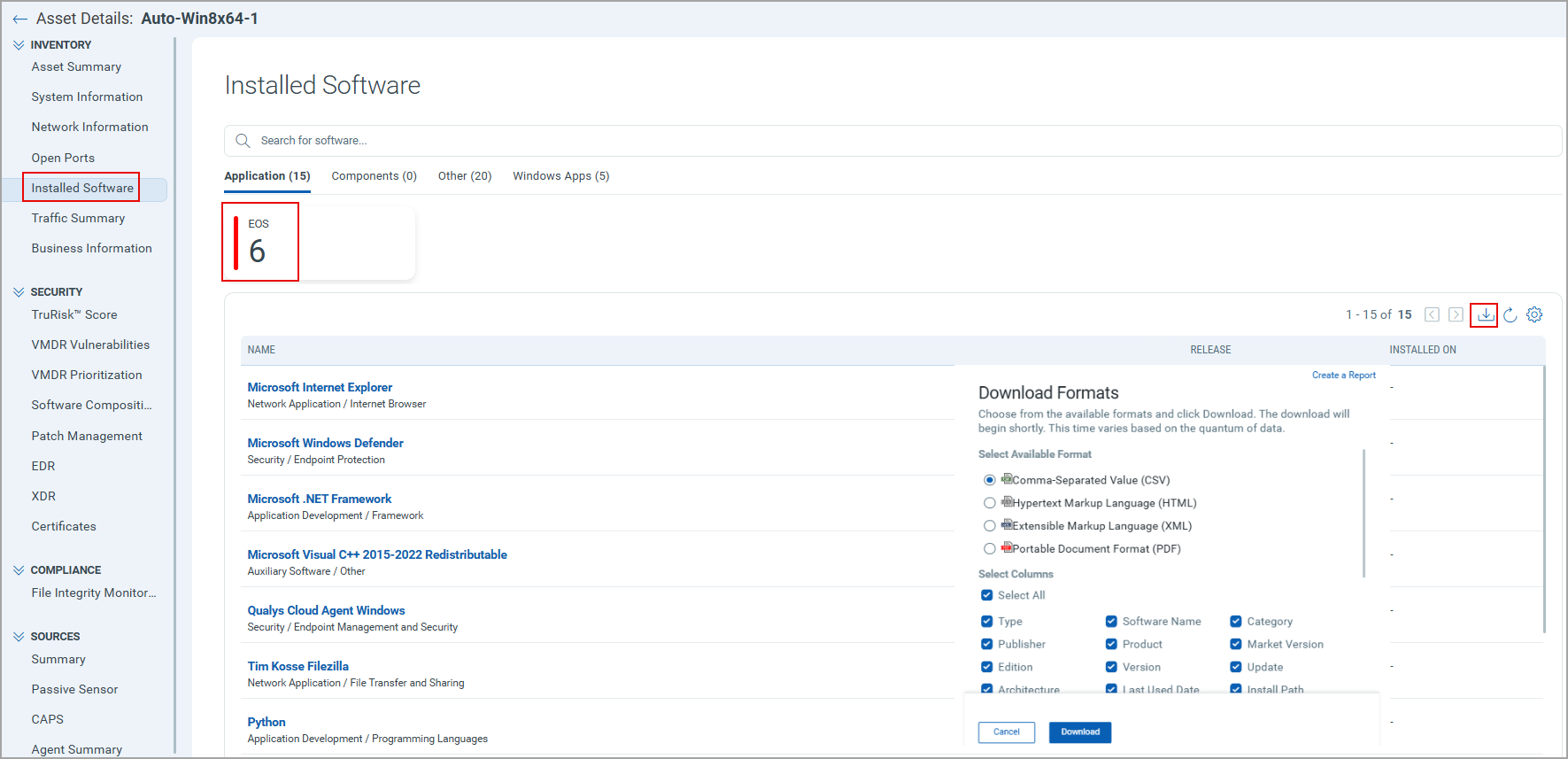Open the download formats icon

click(1485, 314)
